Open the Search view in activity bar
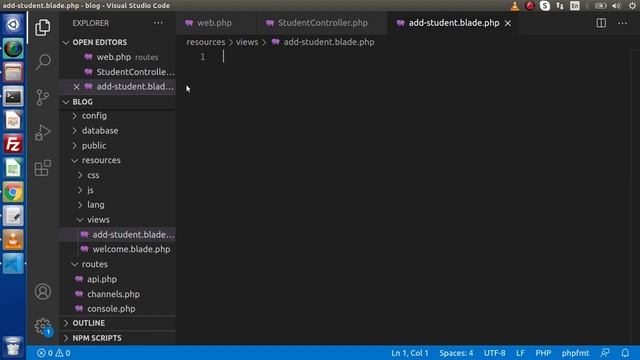The image size is (640, 360). (42, 62)
